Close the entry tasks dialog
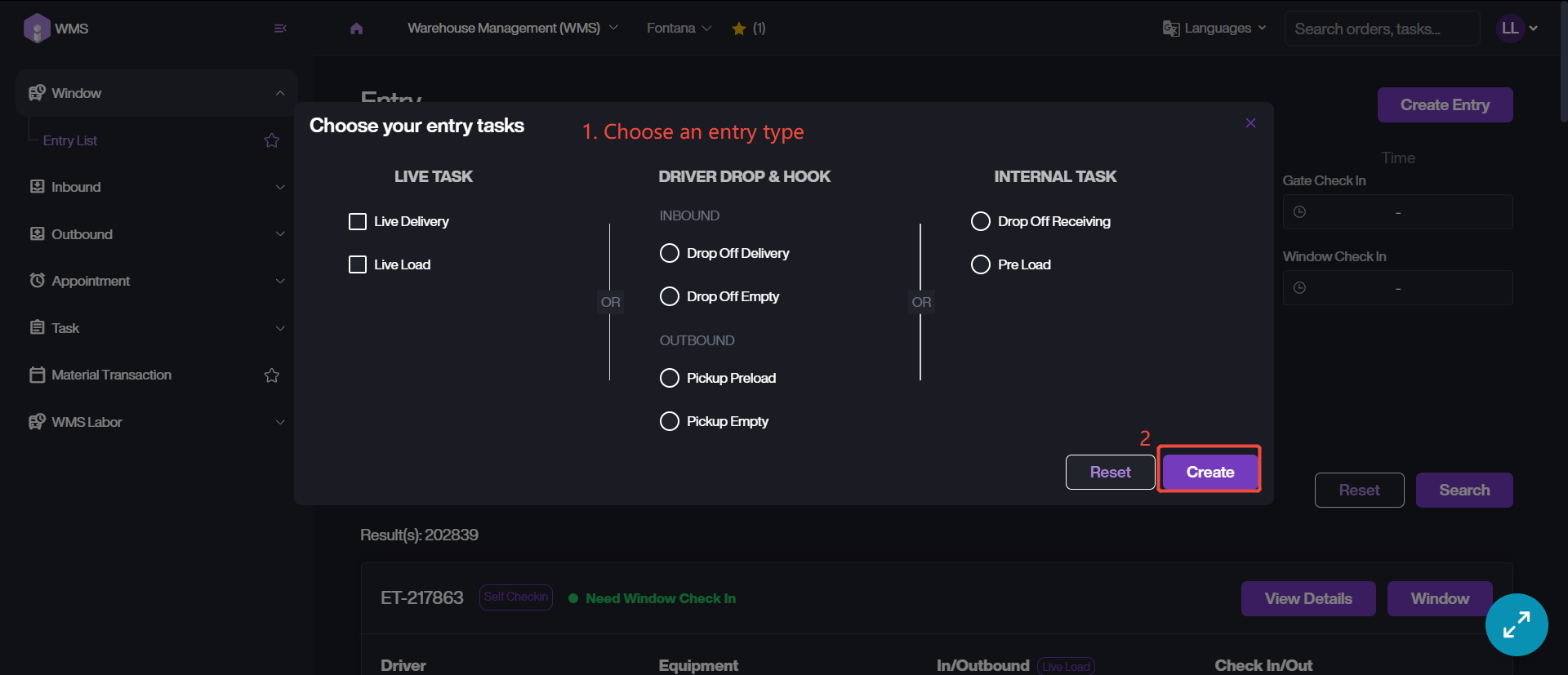This screenshot has height=675, width=1568. 1250,123
